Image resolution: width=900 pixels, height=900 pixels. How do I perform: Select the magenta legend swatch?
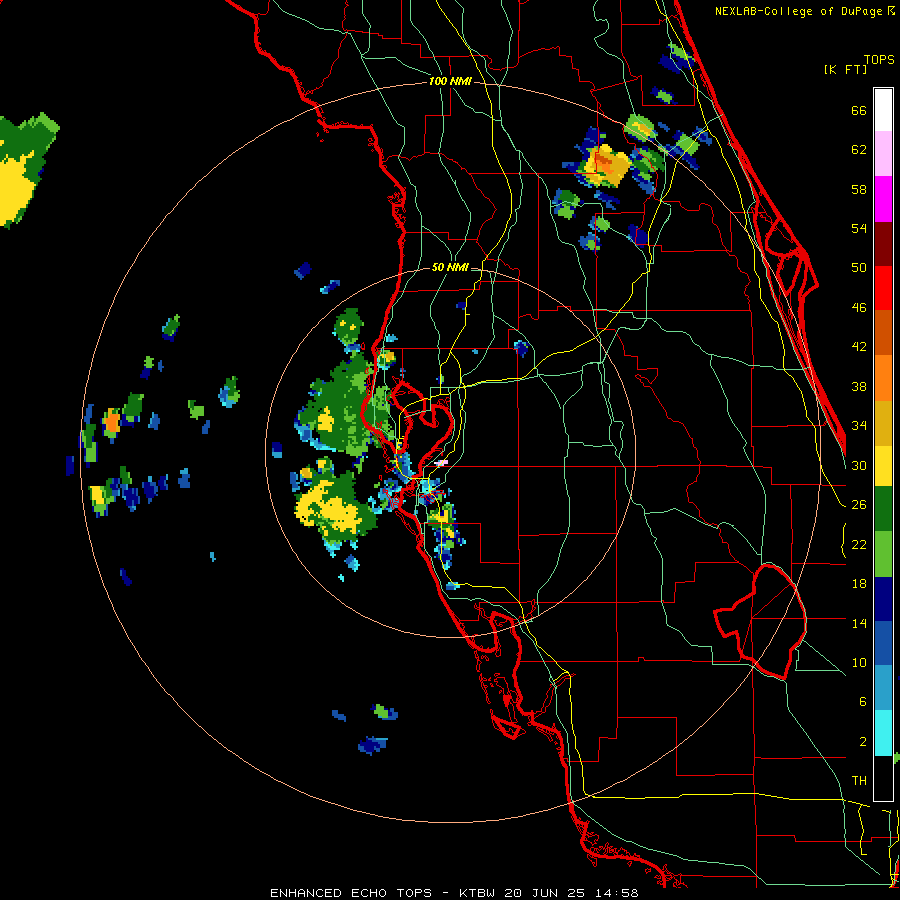coord(883,199)
